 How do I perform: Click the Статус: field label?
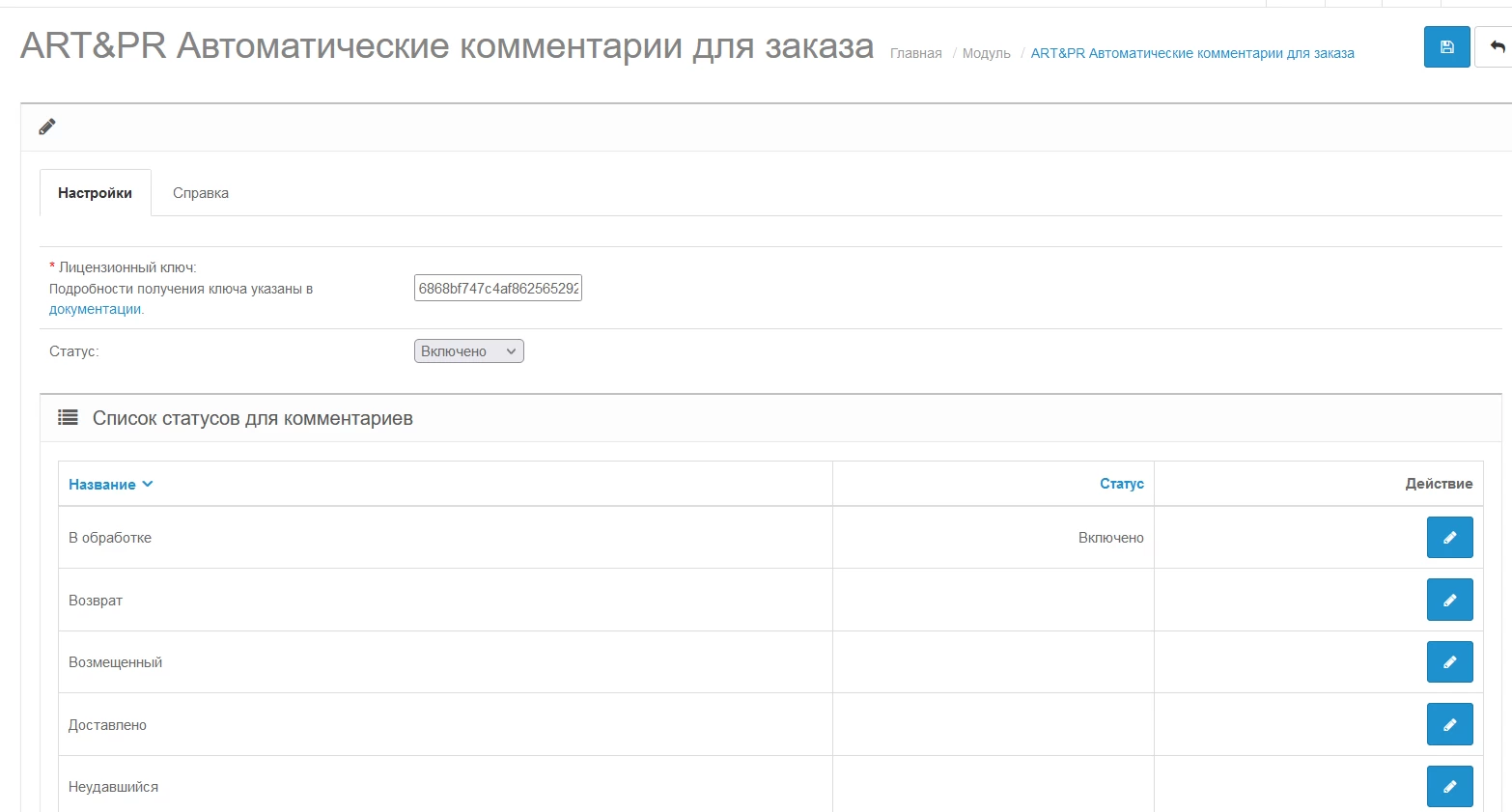point(74,351)
